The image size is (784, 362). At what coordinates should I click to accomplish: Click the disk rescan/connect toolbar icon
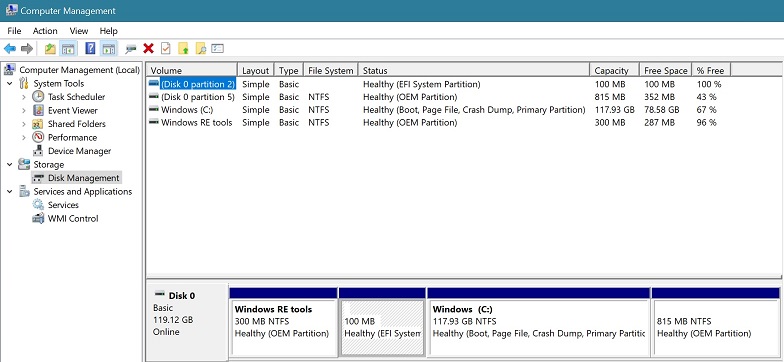click(131, 48)
